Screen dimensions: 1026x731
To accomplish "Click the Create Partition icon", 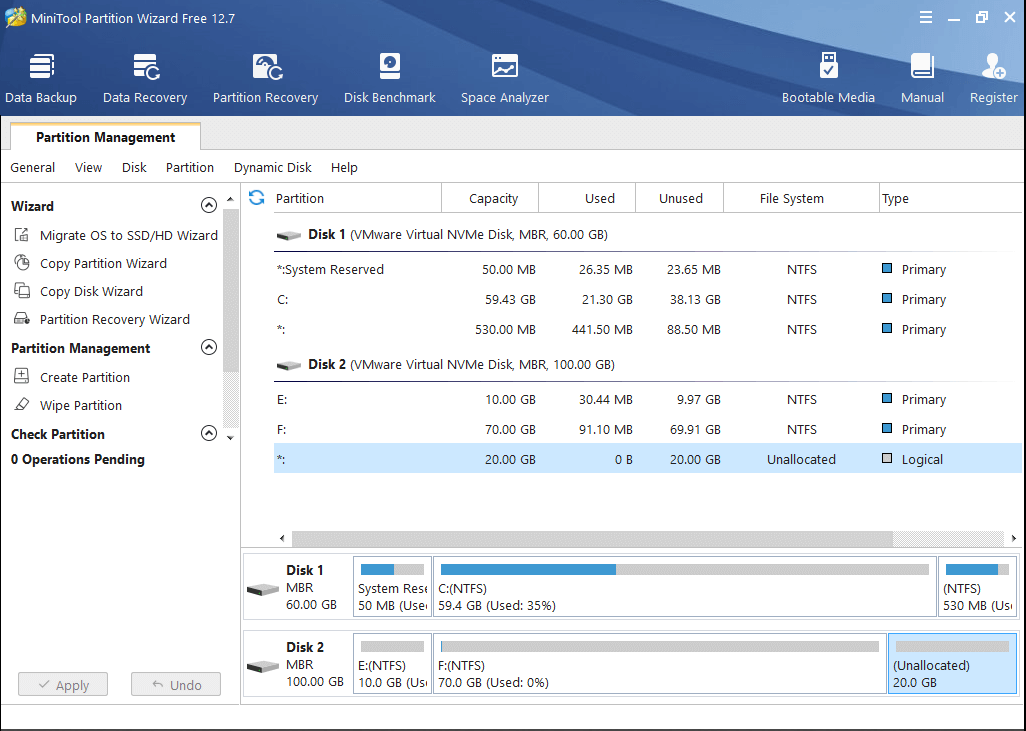I will point(22,377).
